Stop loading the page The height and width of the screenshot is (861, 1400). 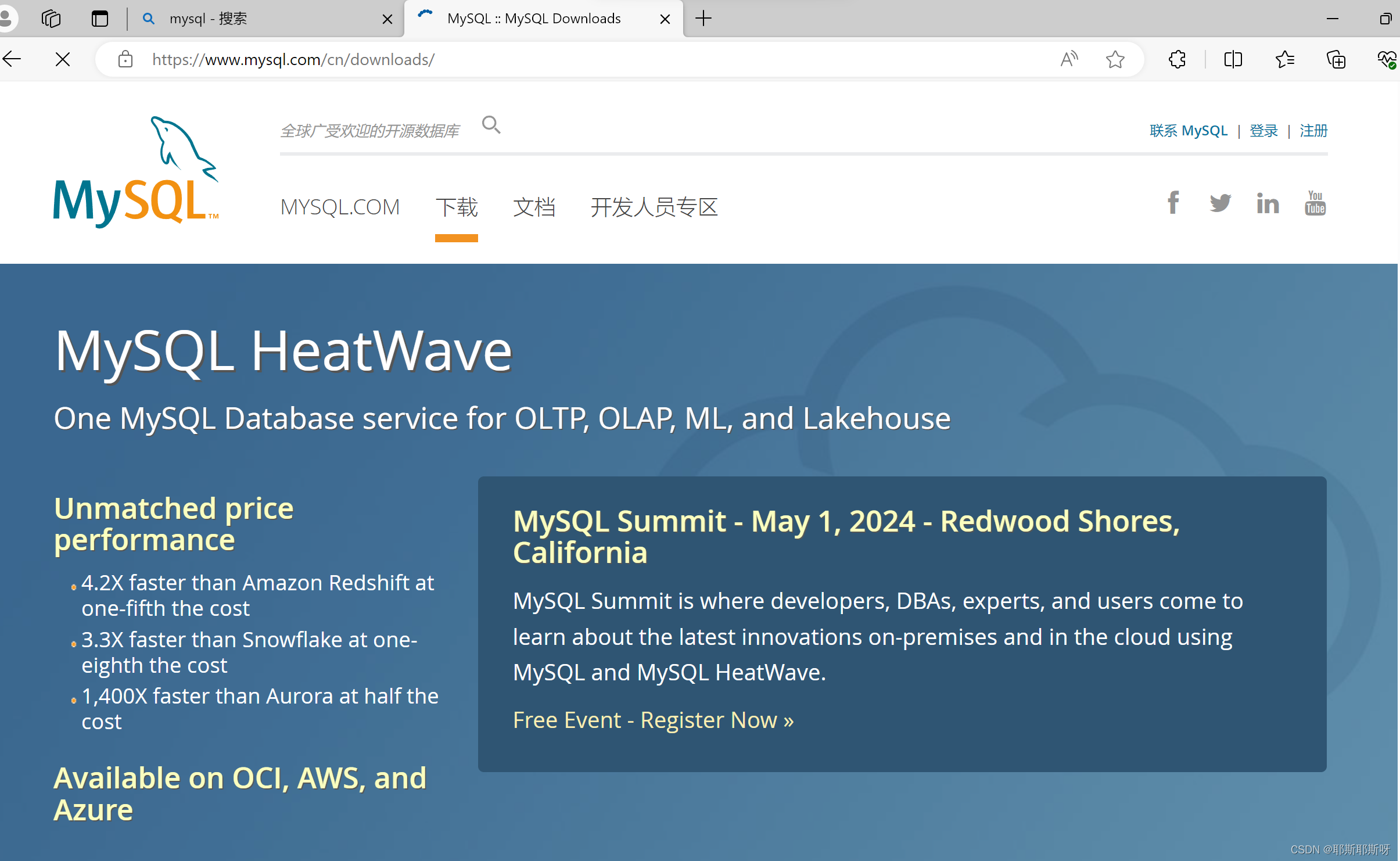(63, 59)
